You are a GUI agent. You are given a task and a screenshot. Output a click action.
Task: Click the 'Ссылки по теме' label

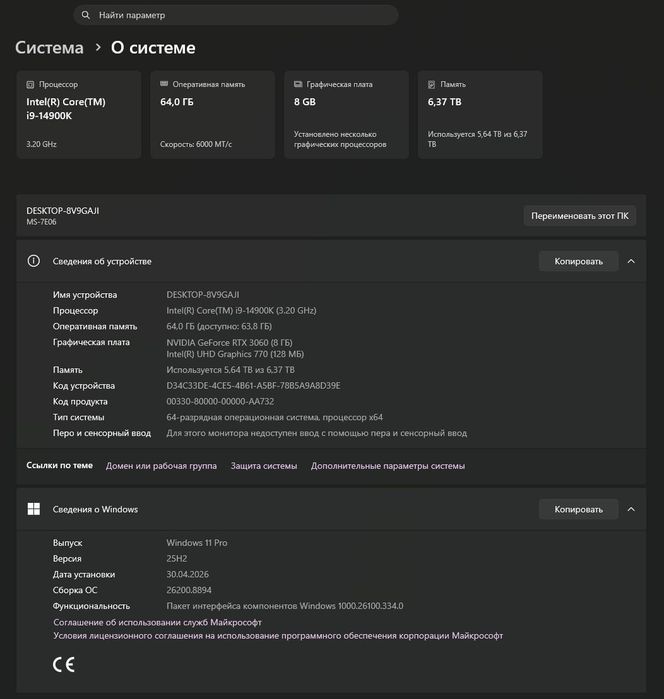tap(59, 465)
